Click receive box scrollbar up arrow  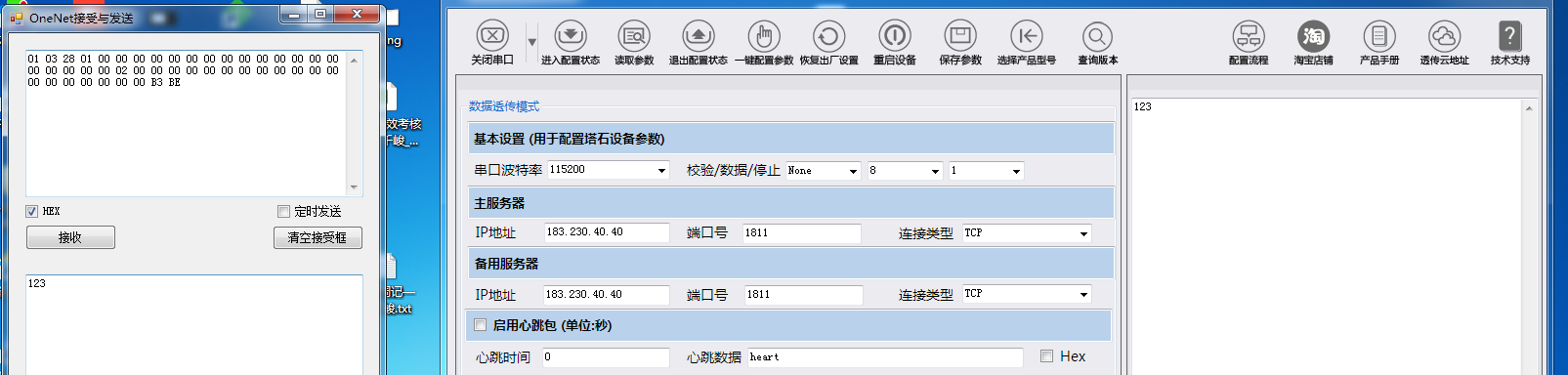[354, 61]
